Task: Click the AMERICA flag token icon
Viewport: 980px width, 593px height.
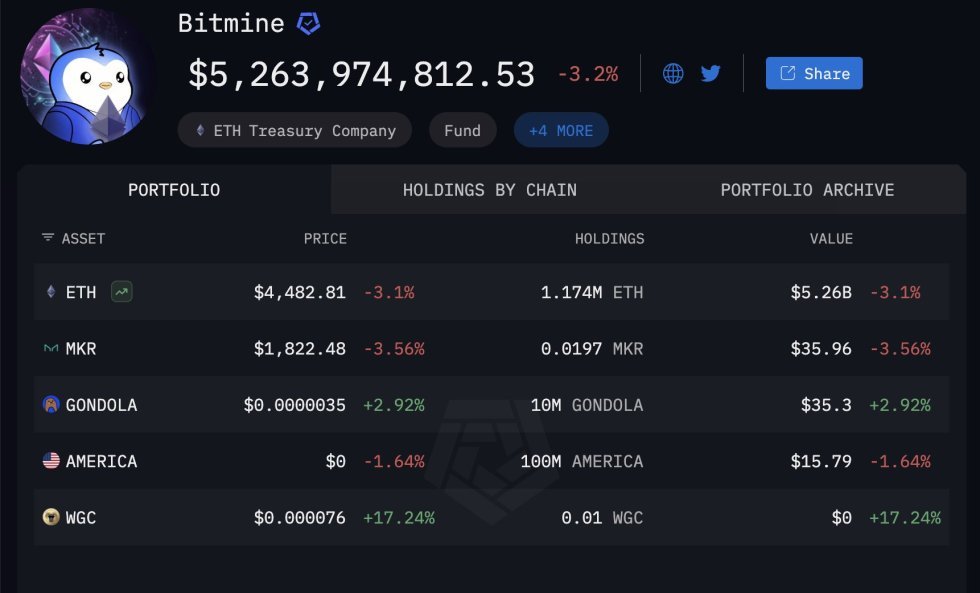Action: point(49,461)
